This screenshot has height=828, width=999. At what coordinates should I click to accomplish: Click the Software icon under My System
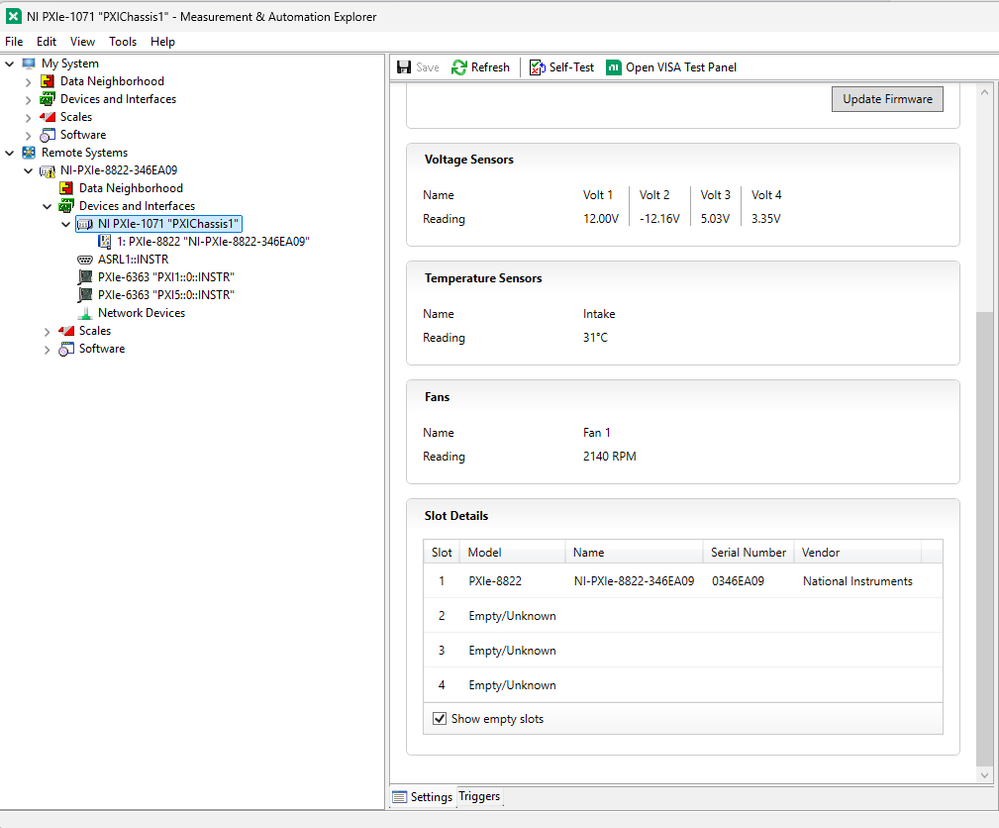click(x=47, y=135)
